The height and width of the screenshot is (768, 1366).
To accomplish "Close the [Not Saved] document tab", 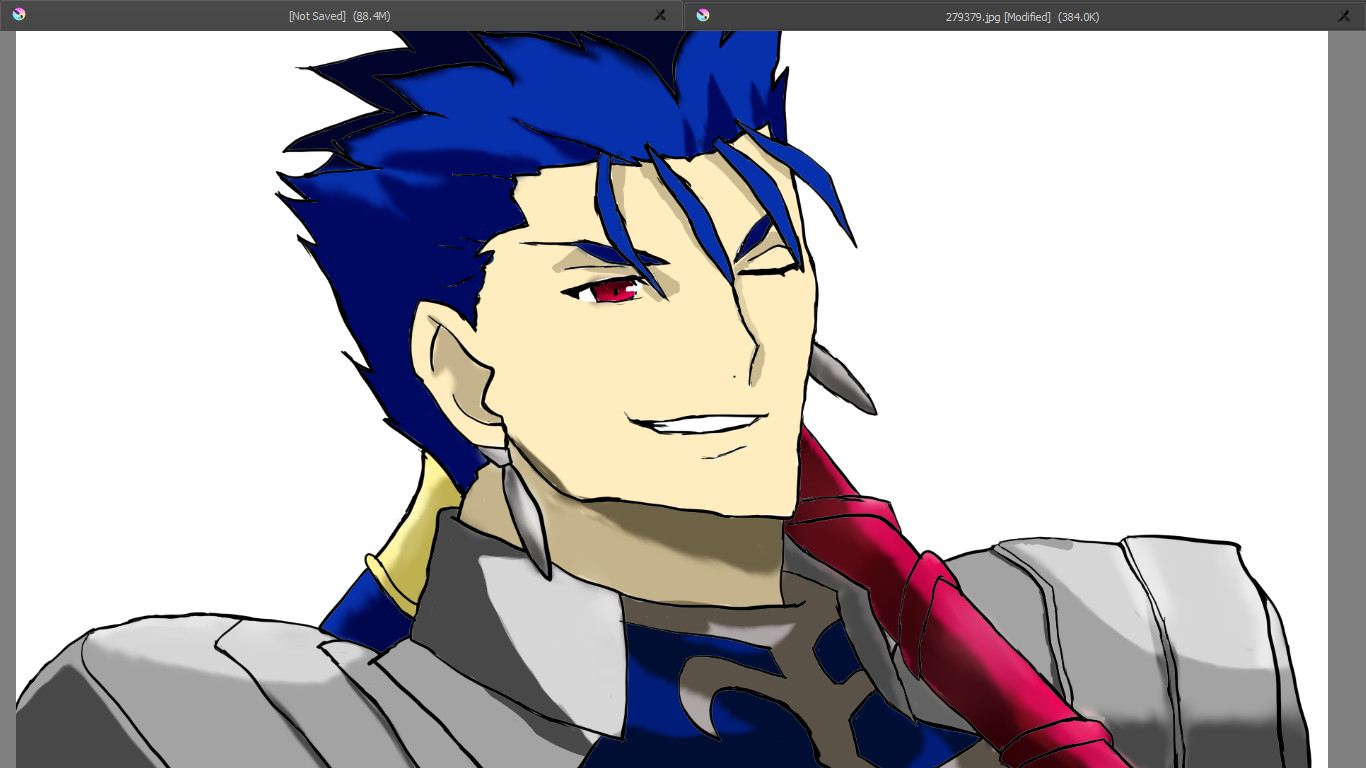I will point(660,16).
